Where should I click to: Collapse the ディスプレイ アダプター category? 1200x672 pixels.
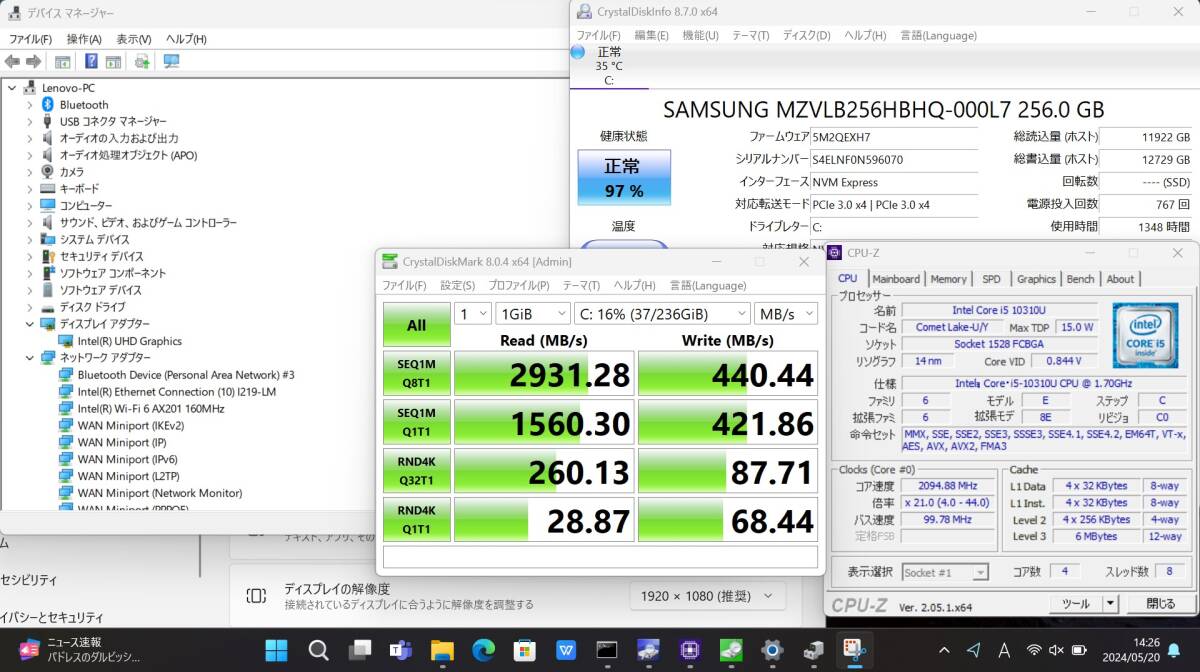tap(31, 324)
